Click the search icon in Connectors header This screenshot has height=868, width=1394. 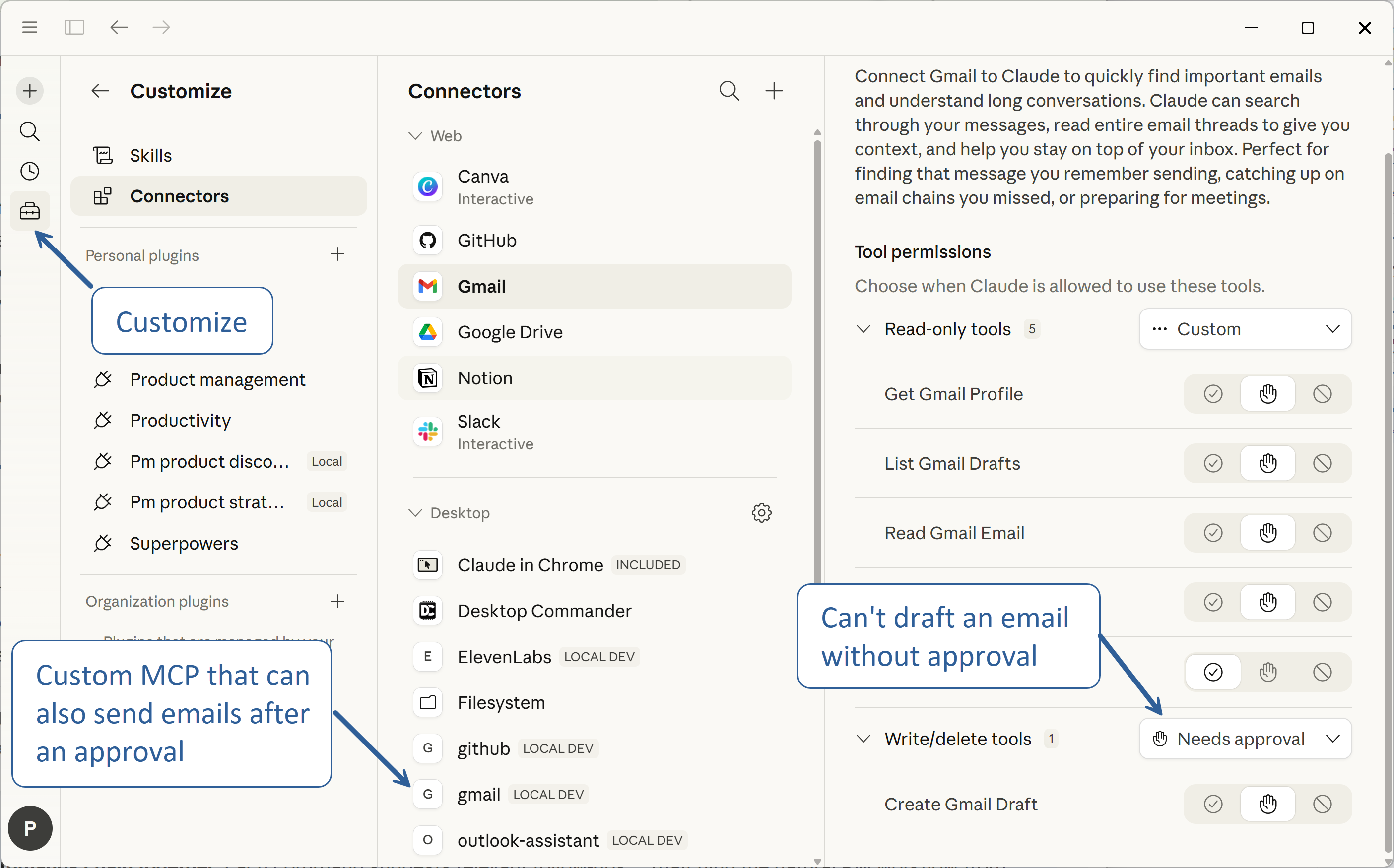pos(729,91)
